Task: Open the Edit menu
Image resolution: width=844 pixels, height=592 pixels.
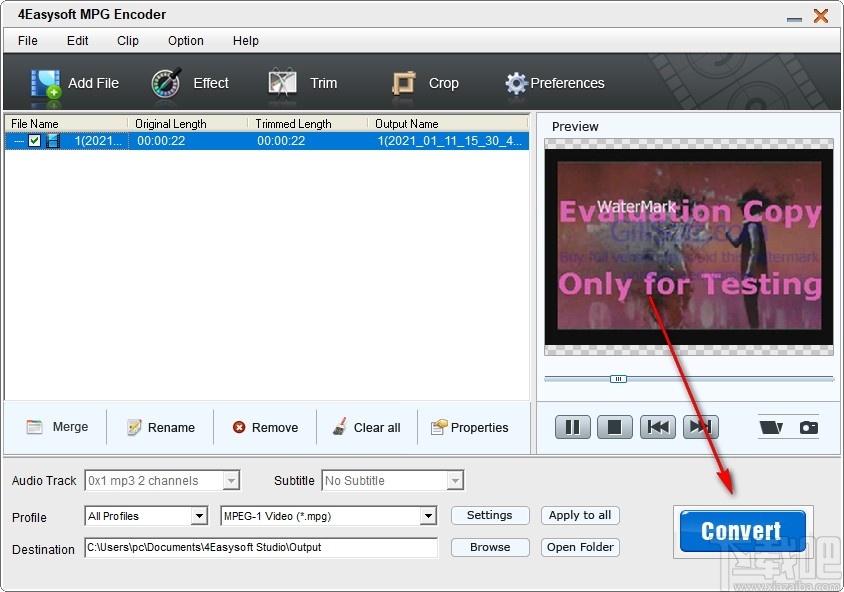Action: click(x=78, y=41)
